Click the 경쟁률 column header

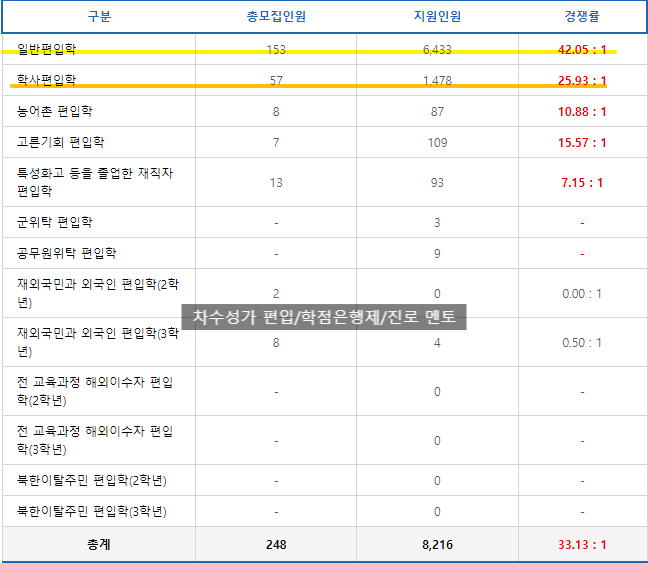[582, 17]
